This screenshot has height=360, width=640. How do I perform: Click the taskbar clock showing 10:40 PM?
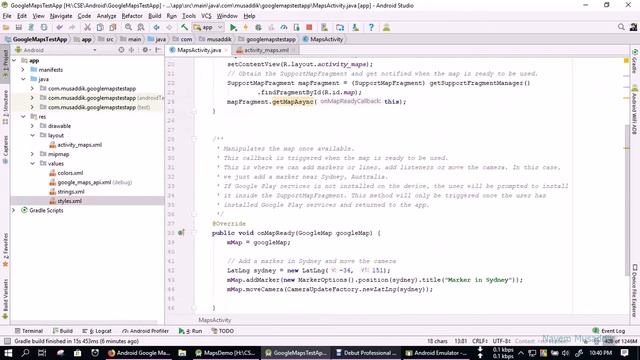tap(600, 353)
